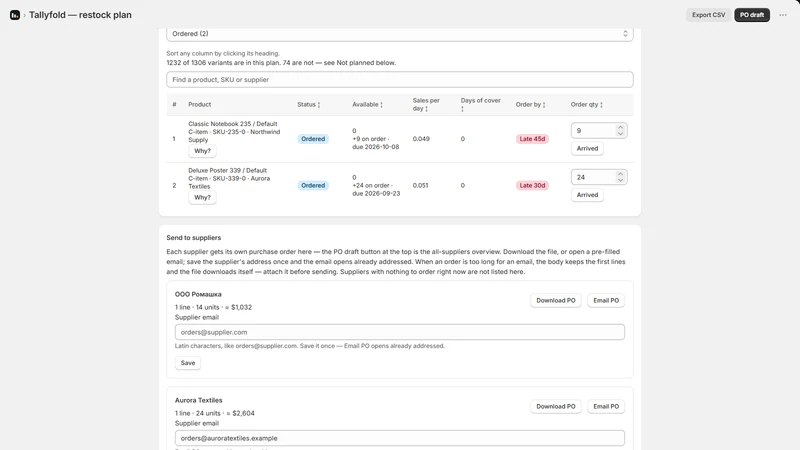Screen dimensions: 800x450
Task: Mark Deluxe Poster 339 order as Arrived
Action: pyautogui.click(x=587, y=195)
